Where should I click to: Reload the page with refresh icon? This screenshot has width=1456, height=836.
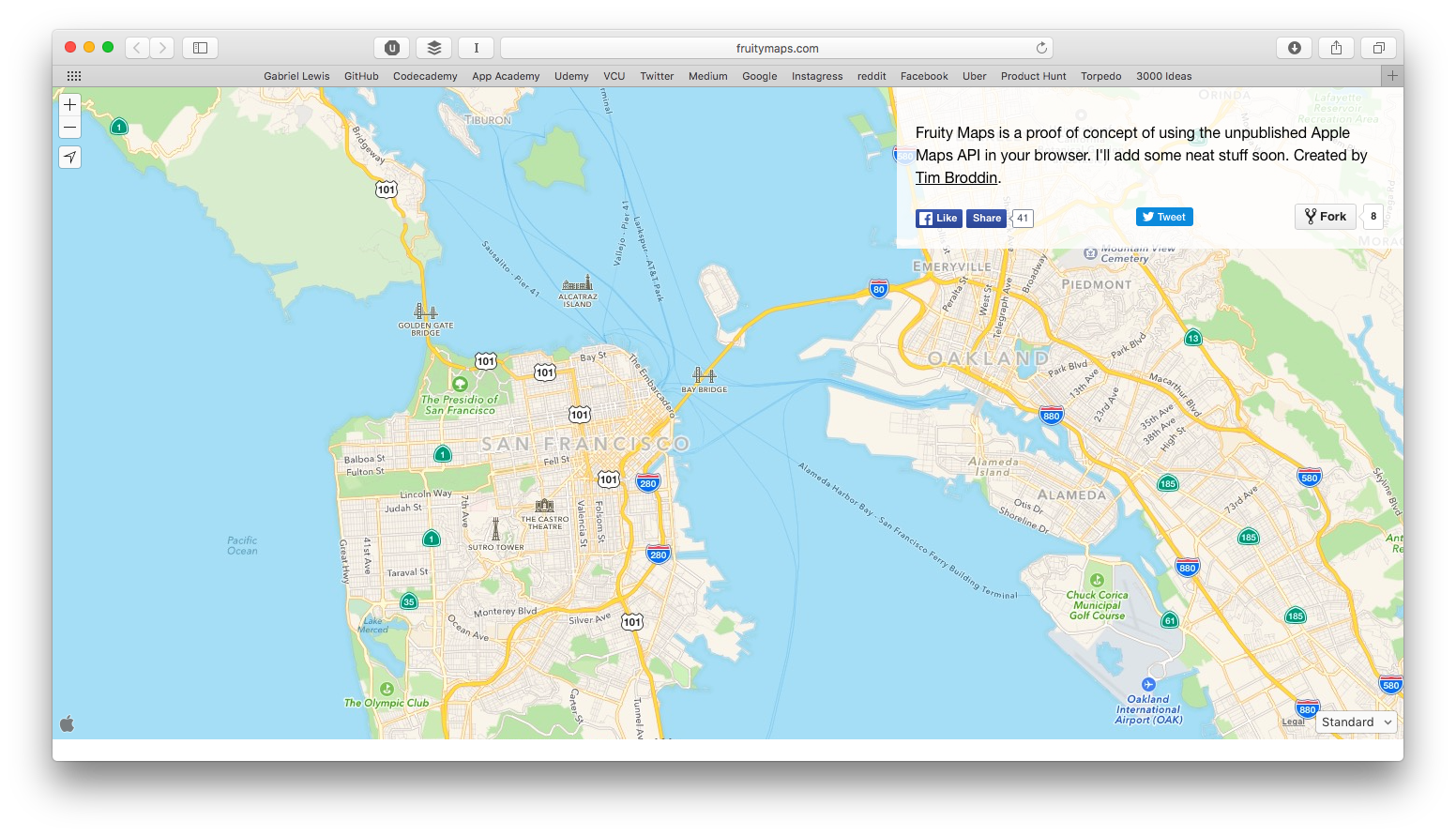(x=1041, y=48)
